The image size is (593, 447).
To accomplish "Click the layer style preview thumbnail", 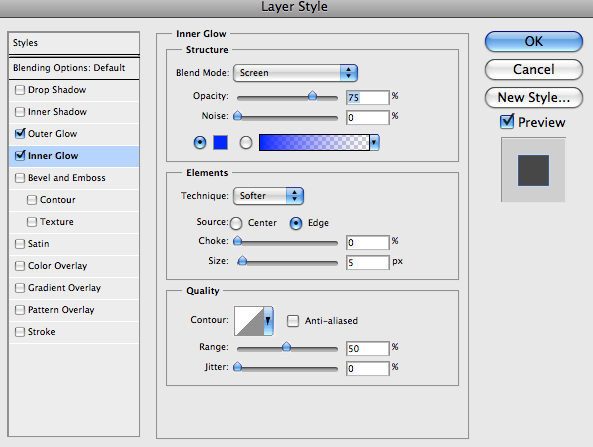I will pyautogui.click(x=533, y=170).
